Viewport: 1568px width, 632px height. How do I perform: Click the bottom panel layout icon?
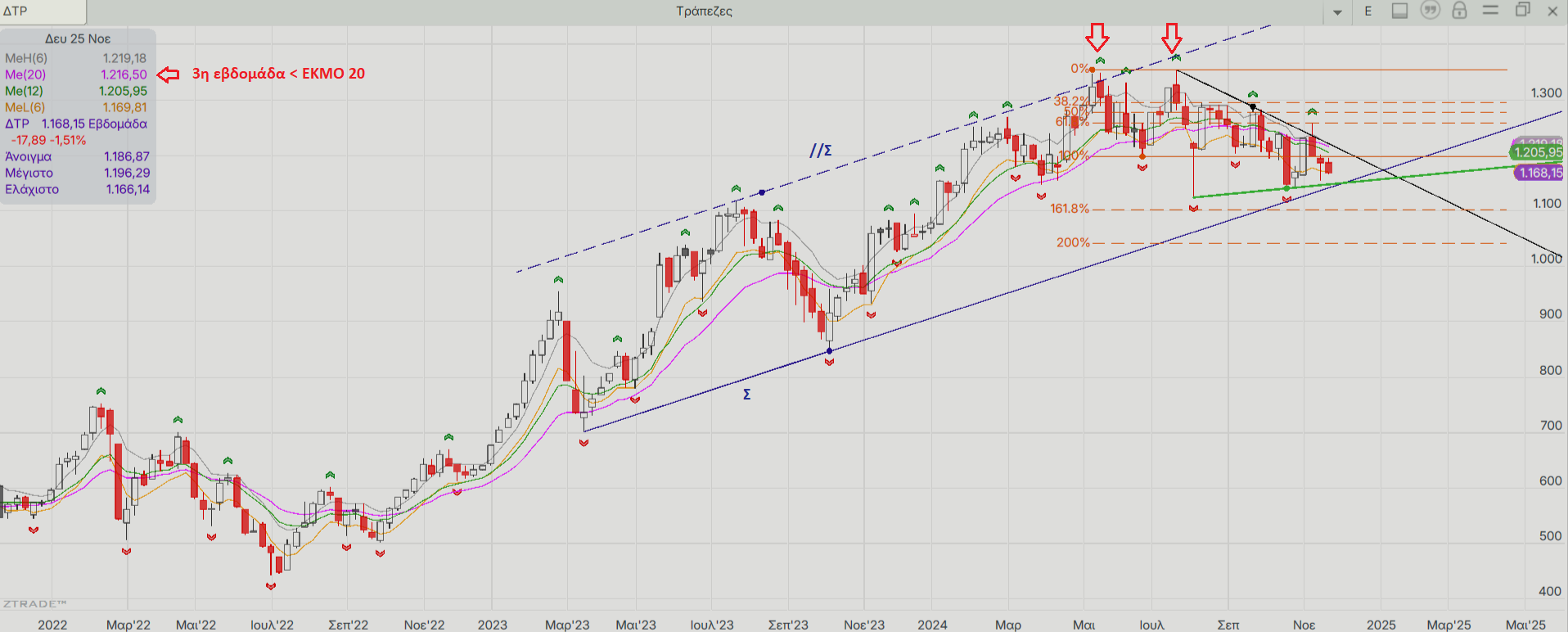click(x=1400, y=11)
